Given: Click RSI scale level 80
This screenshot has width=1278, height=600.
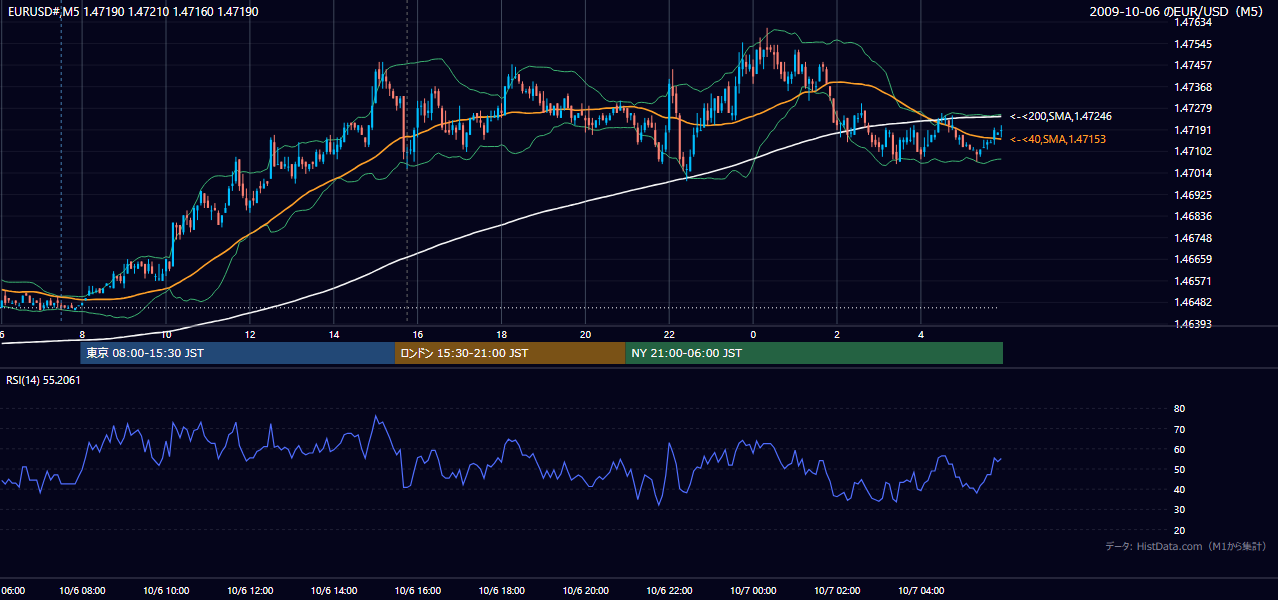Looking at the screenshot, I should 1179,409.
